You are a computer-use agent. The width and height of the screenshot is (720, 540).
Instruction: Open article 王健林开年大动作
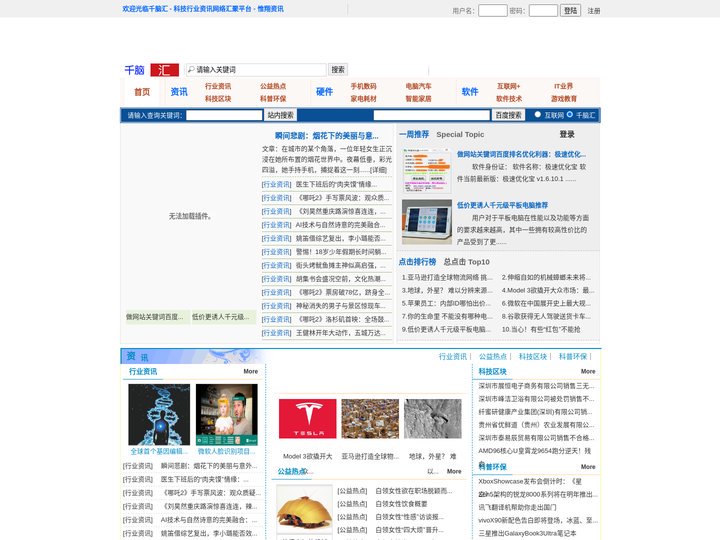341,333
